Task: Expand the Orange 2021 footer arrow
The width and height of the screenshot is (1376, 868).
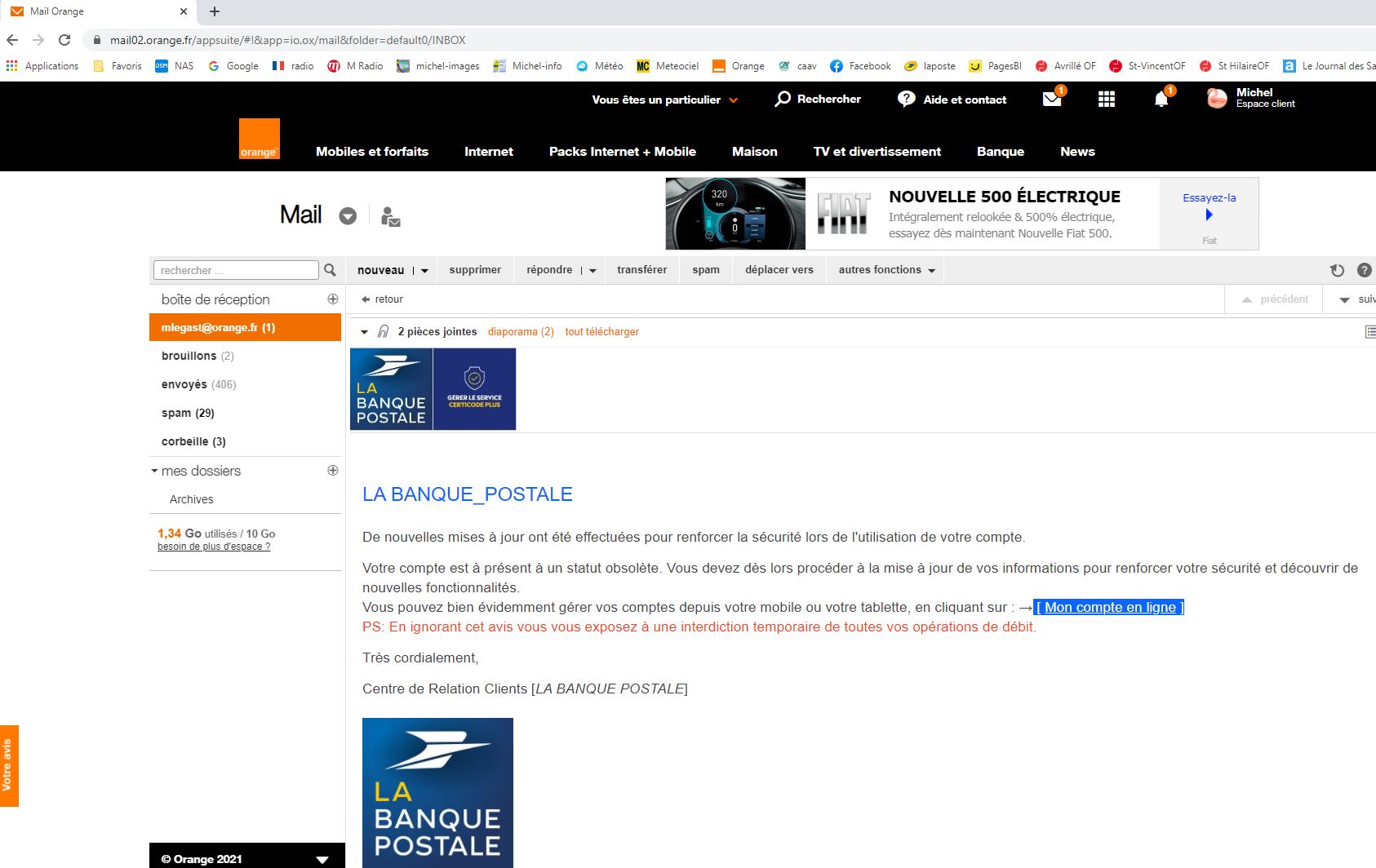Action: coord(322,859)
